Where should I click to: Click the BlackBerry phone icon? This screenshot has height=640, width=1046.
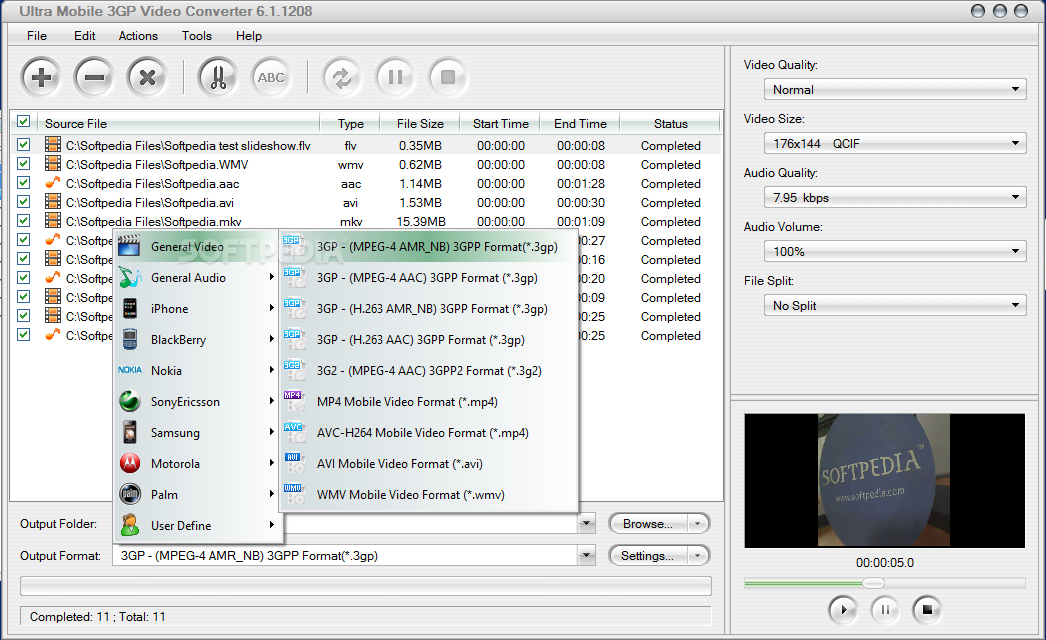point(129,340)
